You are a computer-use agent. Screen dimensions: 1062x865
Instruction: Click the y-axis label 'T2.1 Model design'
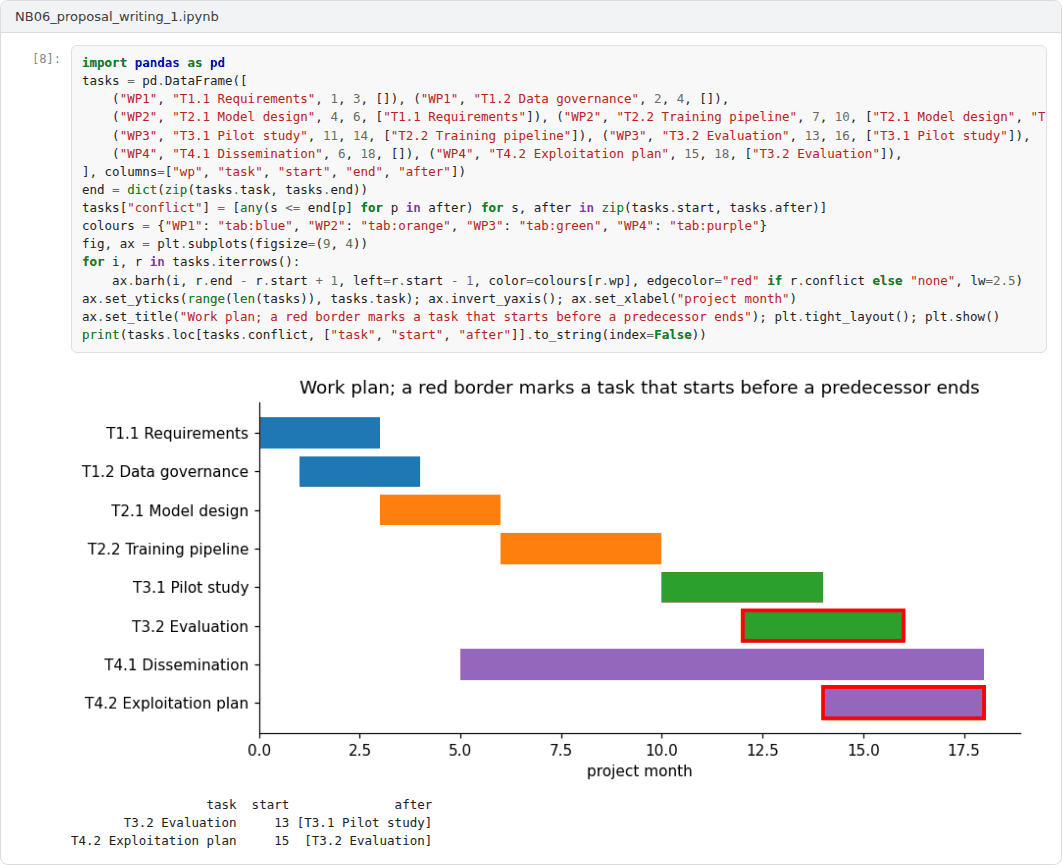pyautogui.click(x=180, y=511)
